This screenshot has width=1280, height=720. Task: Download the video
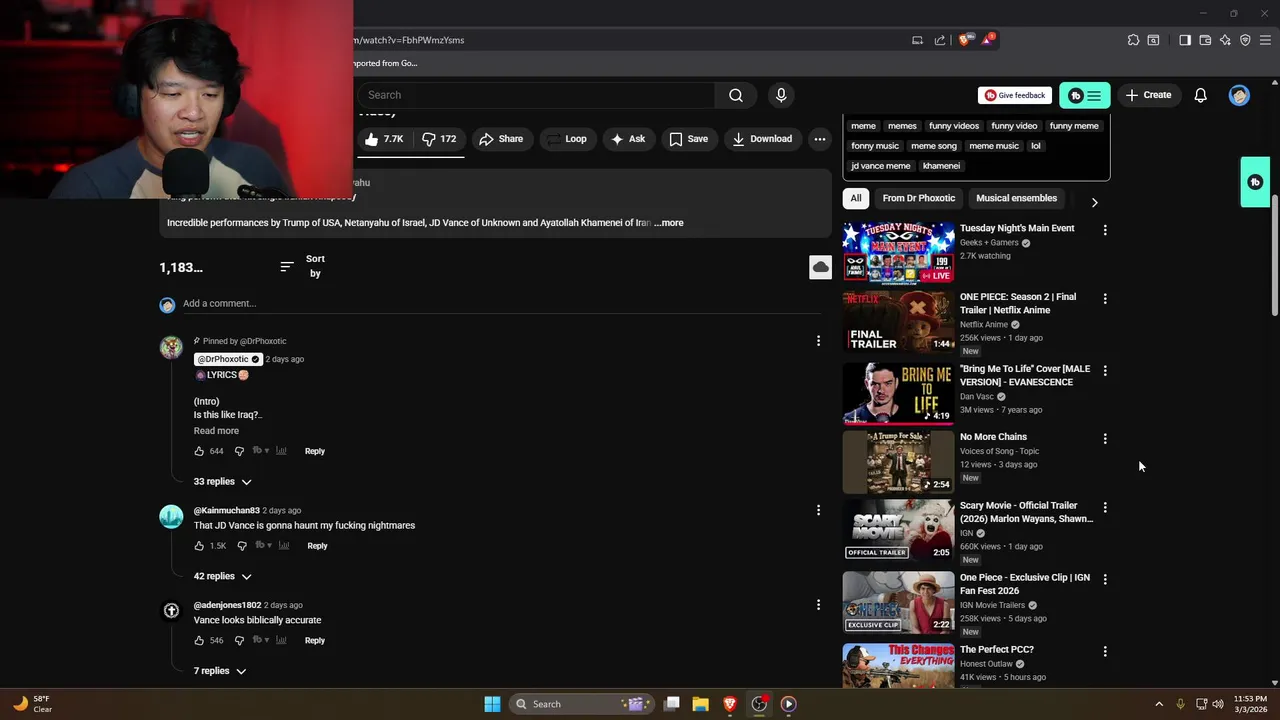coord(762,139)
